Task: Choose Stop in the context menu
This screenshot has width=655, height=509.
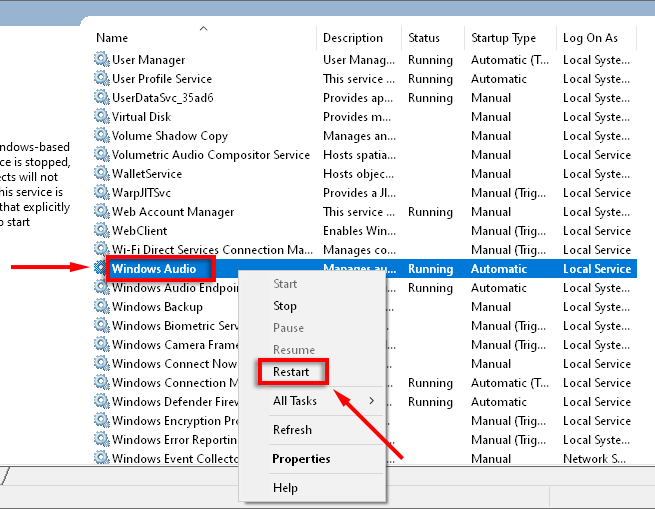Action: coord(285,306)
